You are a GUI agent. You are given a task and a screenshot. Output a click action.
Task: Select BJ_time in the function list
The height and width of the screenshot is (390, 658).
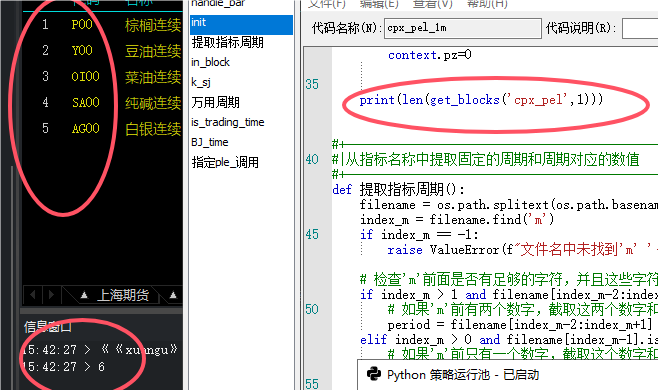point(209,142)
